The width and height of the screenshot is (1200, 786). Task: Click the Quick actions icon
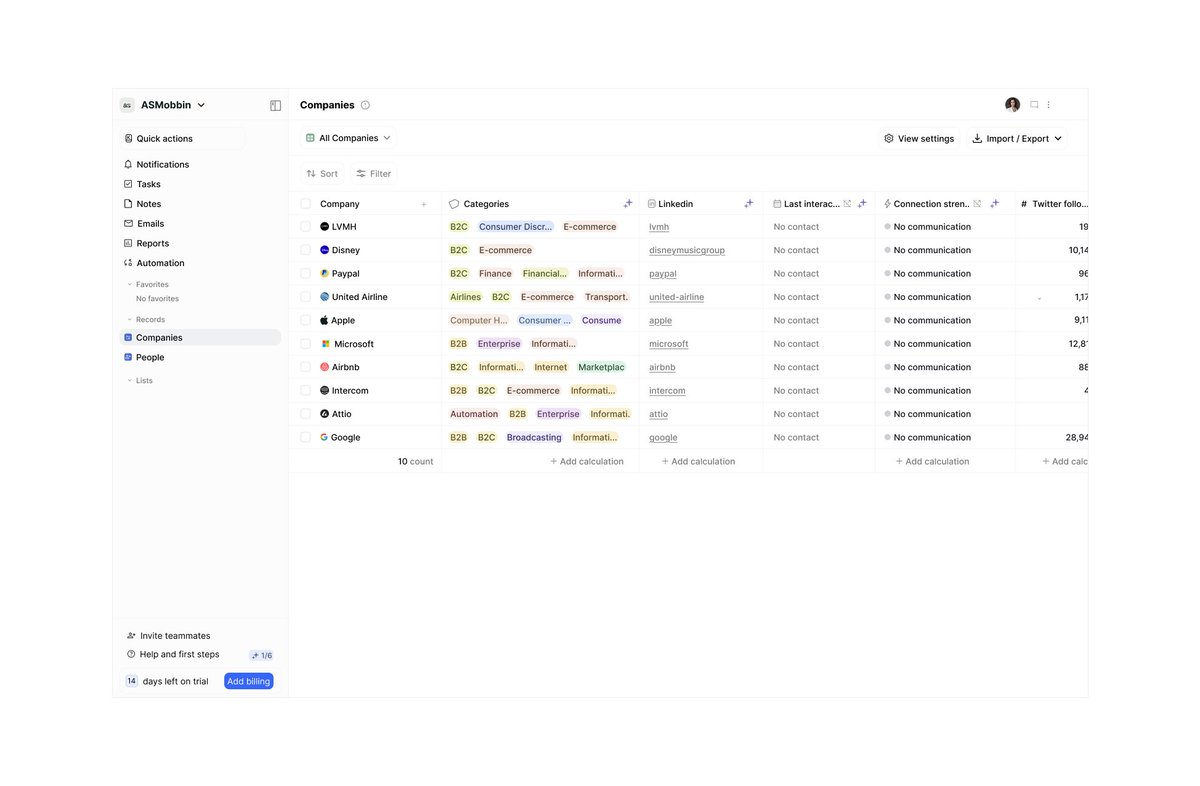coord(128,139)
